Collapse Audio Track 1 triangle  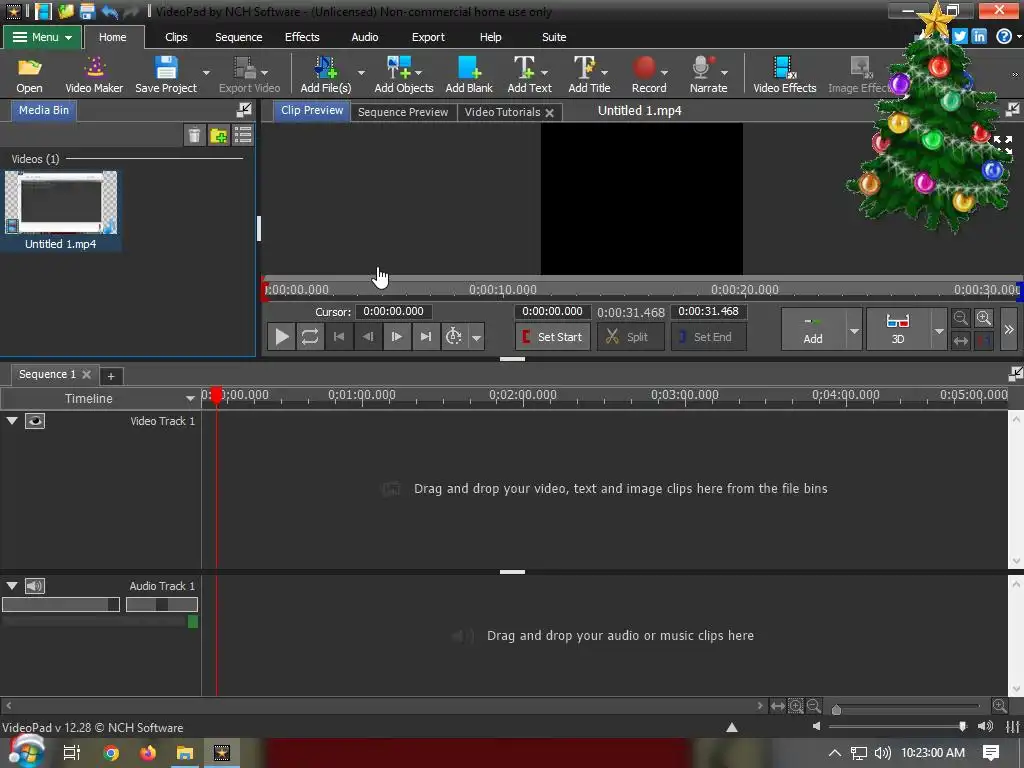pos(12,585)
